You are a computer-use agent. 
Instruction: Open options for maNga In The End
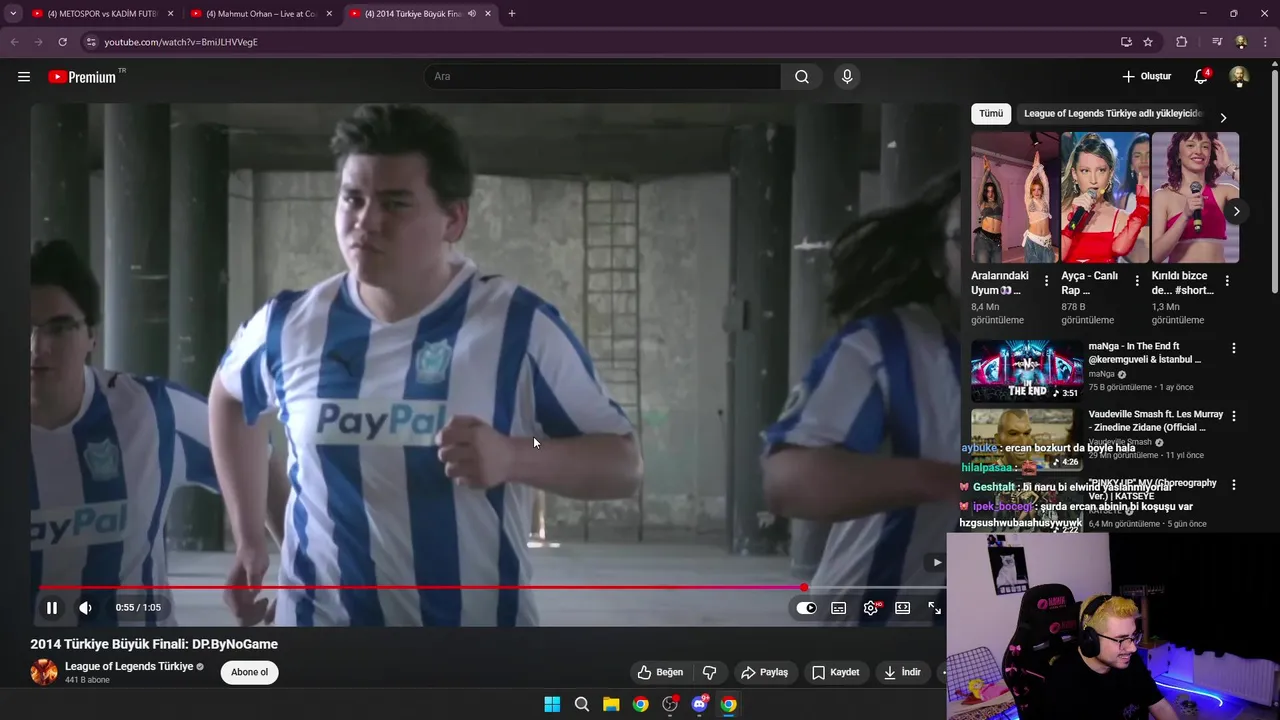1233,348
